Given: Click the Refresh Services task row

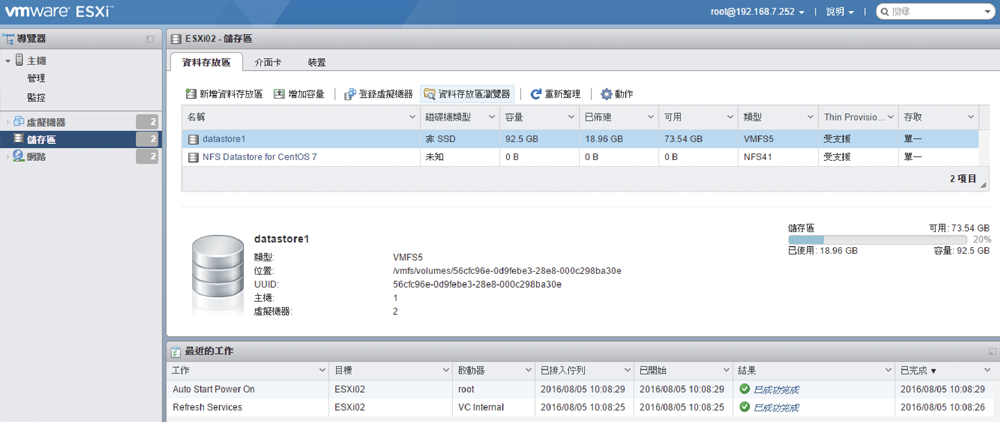Looking at the screenshot, I should click(582, 407).
